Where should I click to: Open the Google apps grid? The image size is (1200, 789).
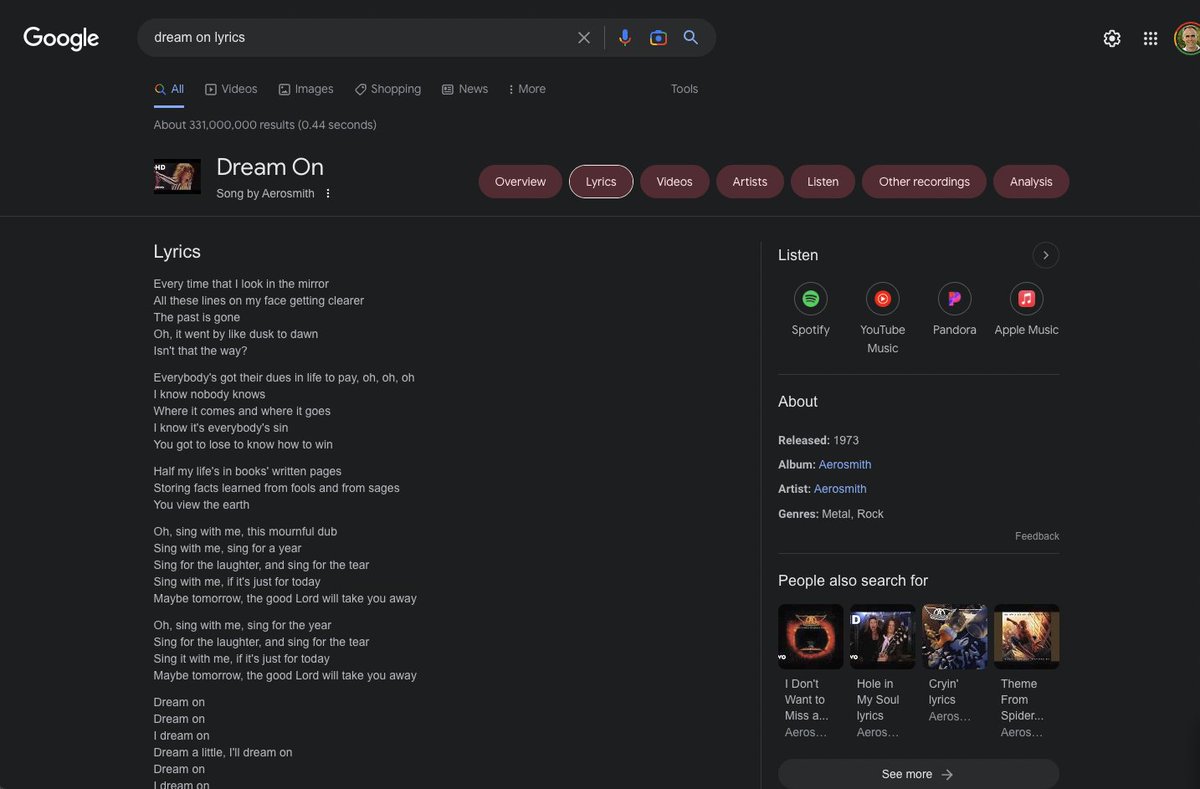1151,38
